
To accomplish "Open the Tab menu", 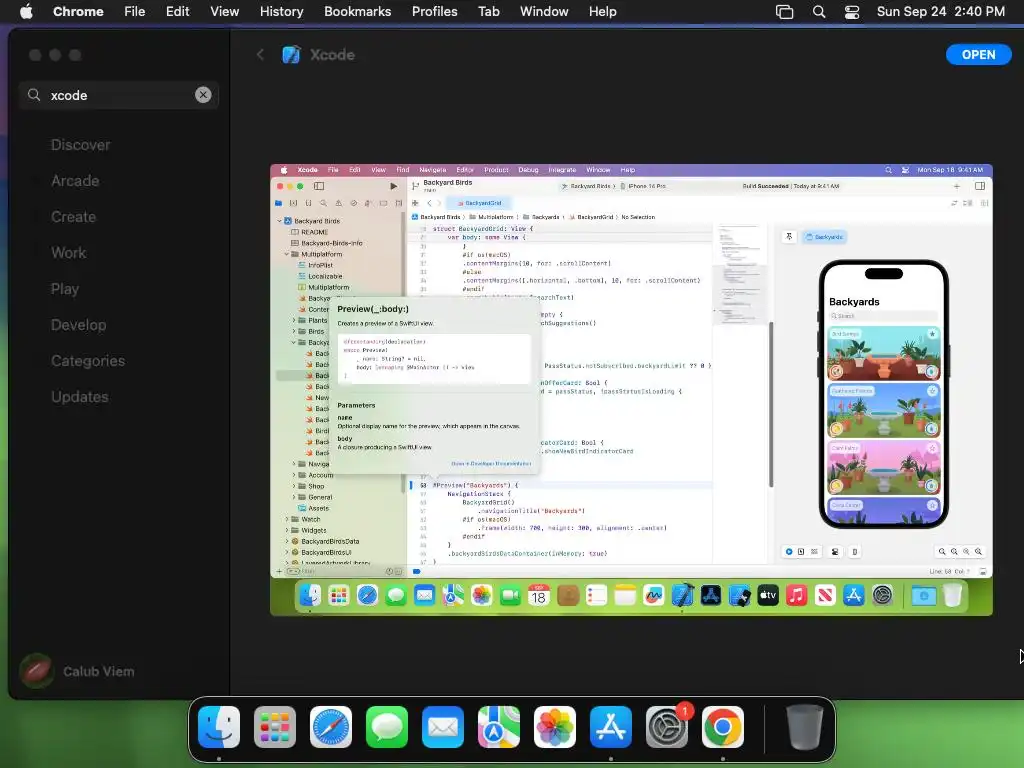I will pyautogui.click(x=488, y=11).
